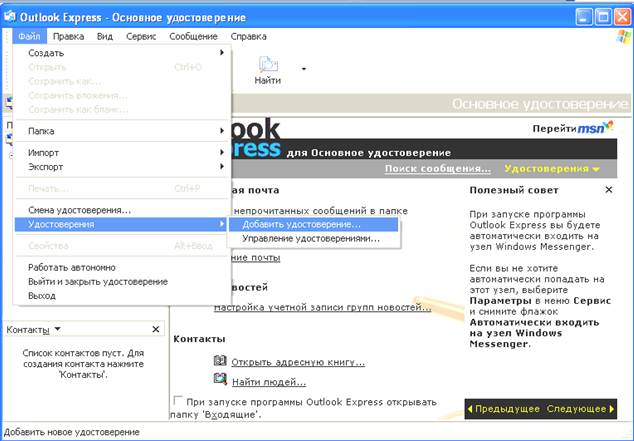Click the Перейти msn link
This screenshot has height=441, width=634.
573,128
